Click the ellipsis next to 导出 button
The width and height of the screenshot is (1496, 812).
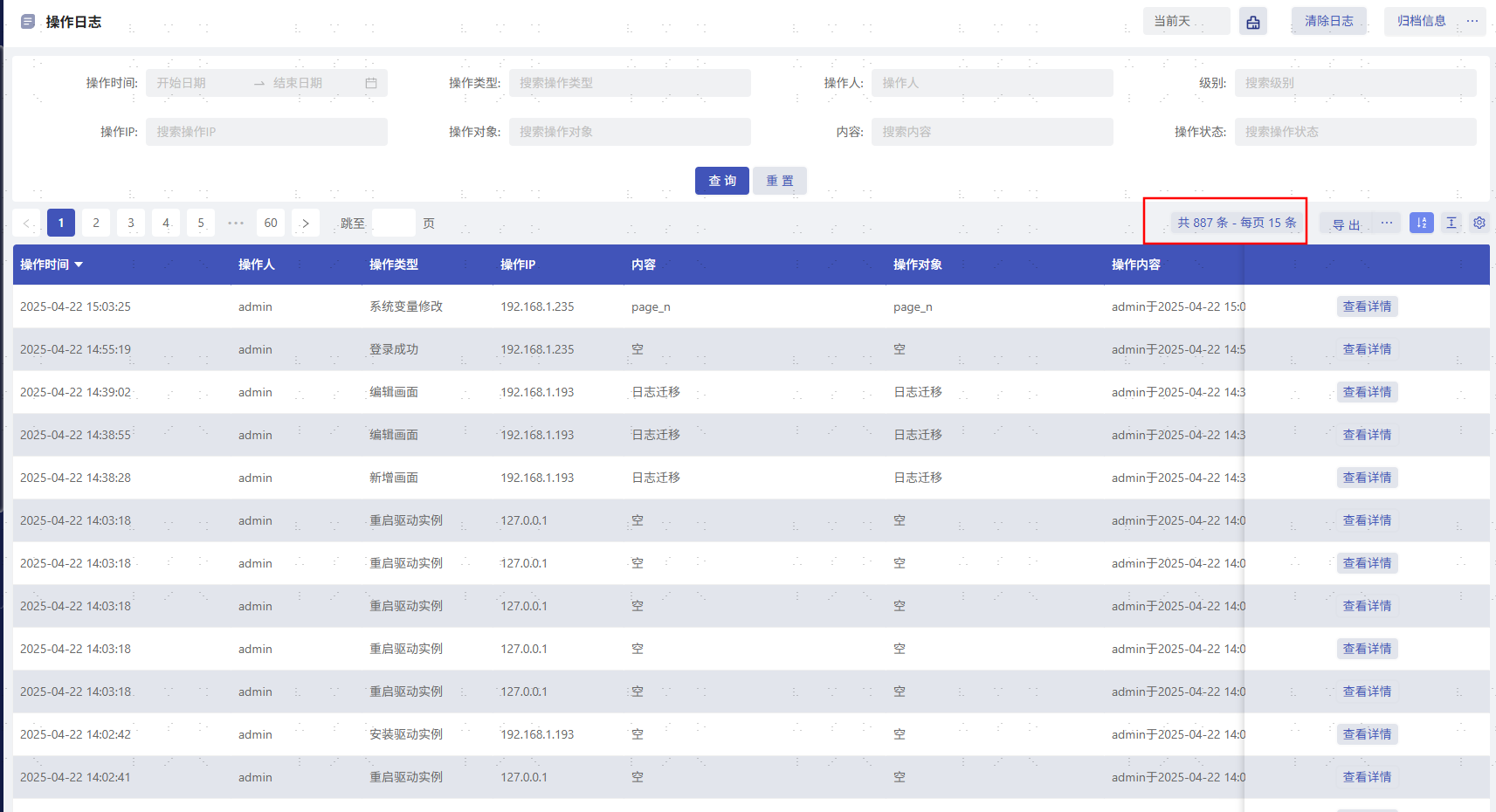tap(1386, 223)
